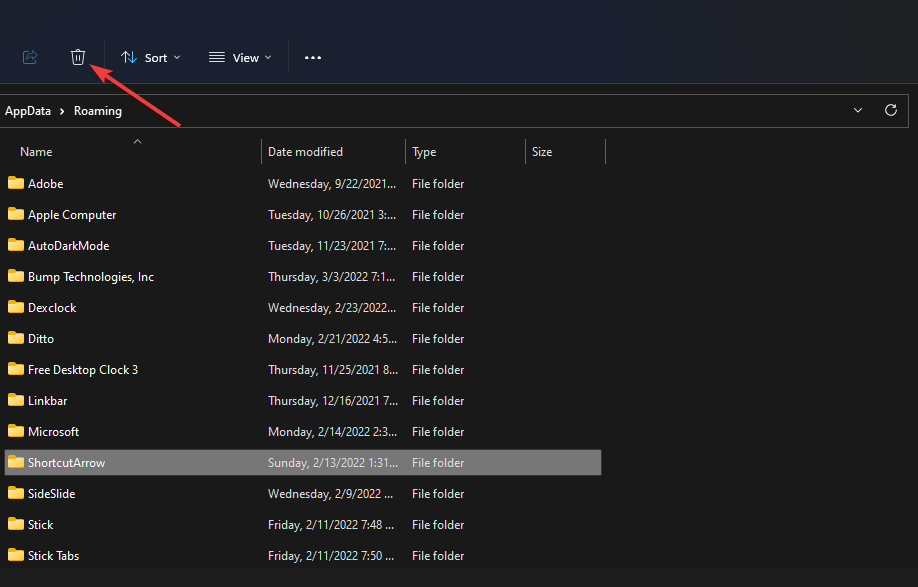918x587 pixels.
Task: Click the AppData breadcrumb segment
Action: [x=28, y=111]
